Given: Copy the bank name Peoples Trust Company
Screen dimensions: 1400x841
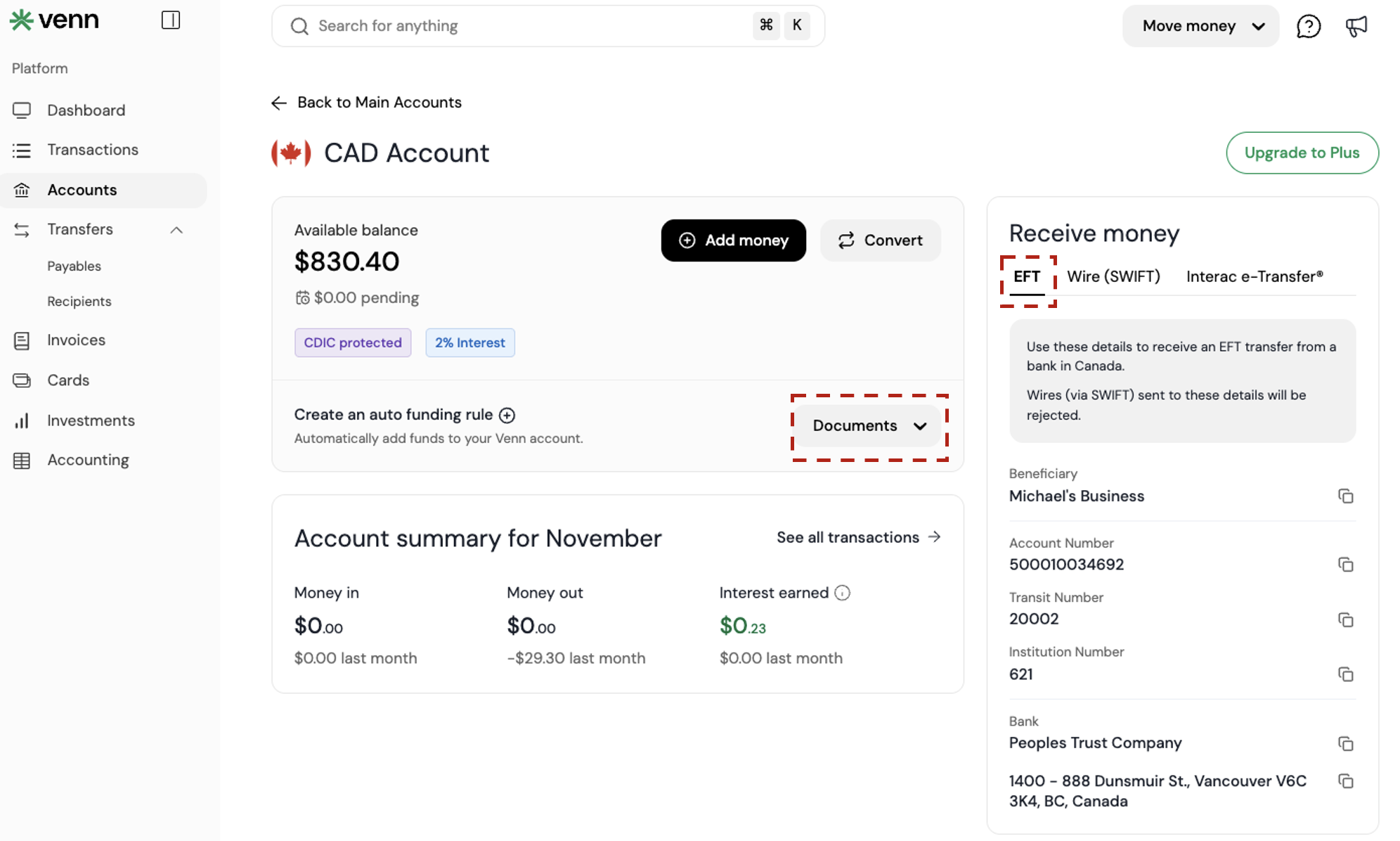Looking at the screenshot, I should pos(1345,743).
